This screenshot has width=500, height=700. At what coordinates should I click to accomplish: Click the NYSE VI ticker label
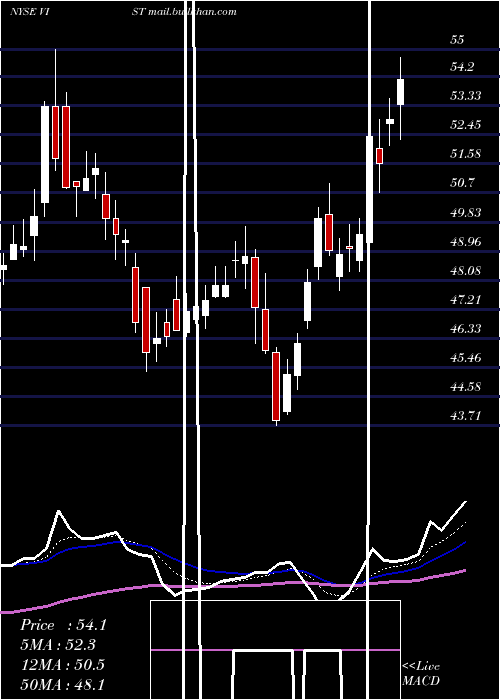tap(30, 12)
